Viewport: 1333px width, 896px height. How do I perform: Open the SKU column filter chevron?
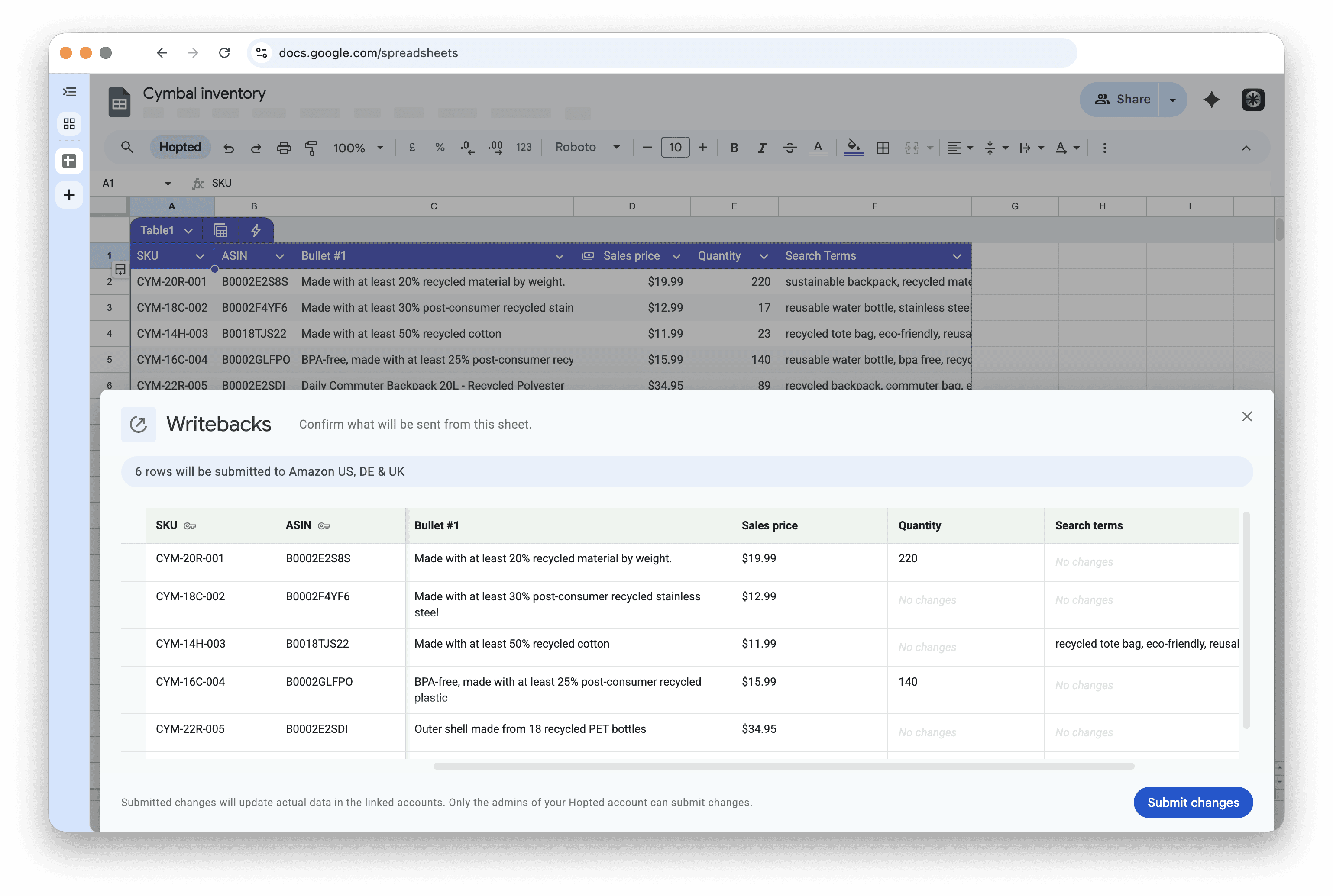click(201, 256)
